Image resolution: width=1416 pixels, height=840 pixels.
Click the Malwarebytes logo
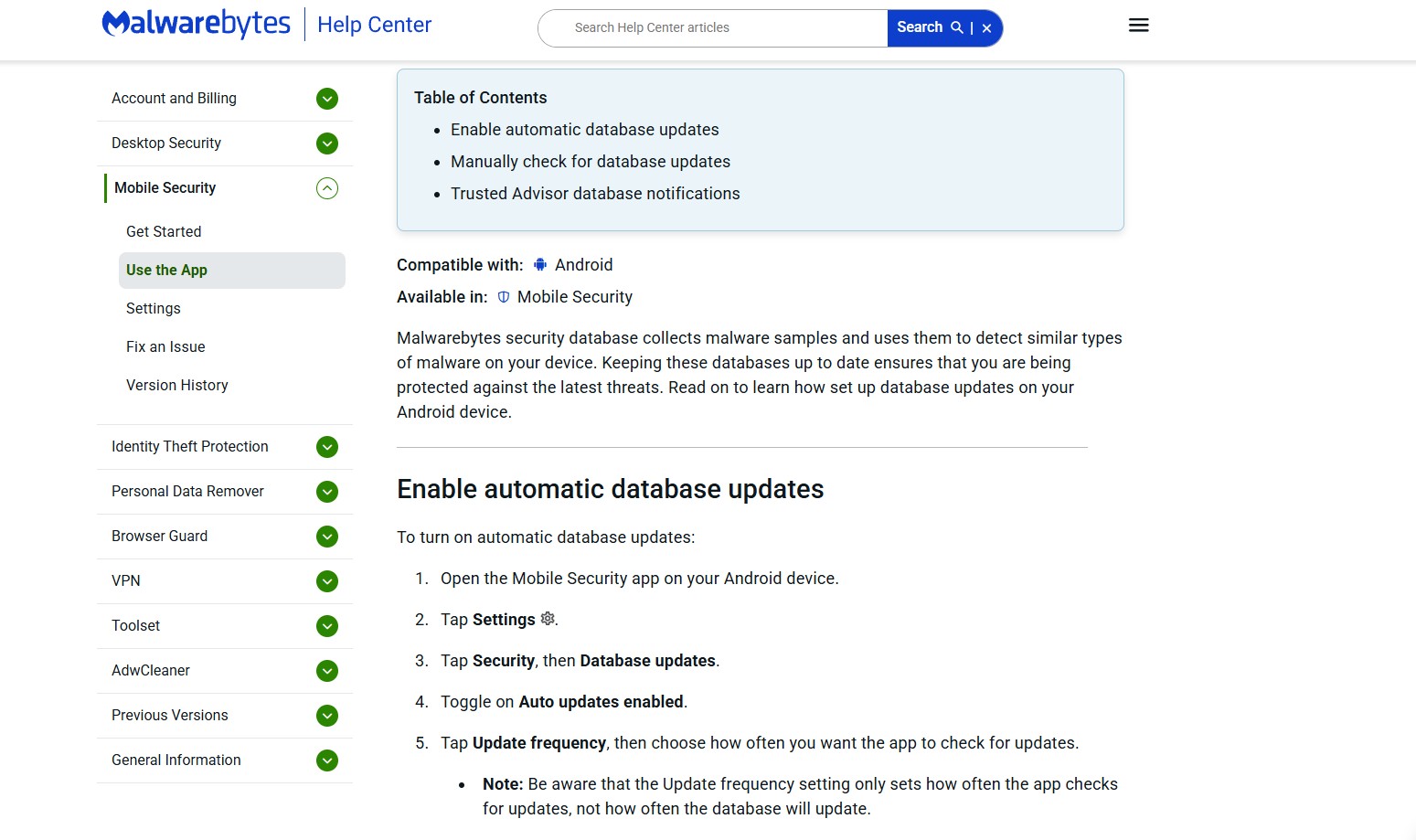tap(196, 24)
